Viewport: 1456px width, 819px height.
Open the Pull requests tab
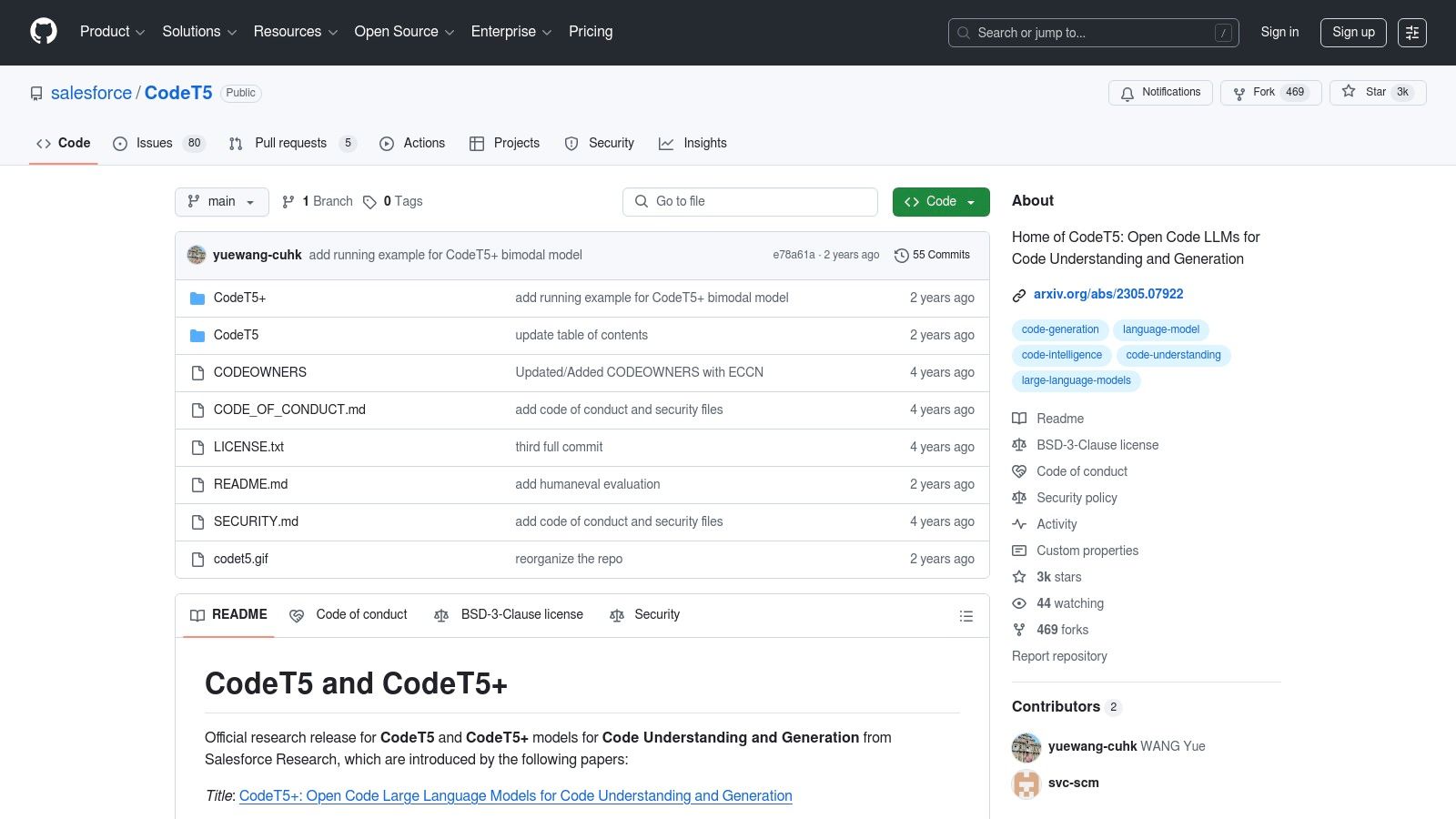(x=291, y=143)
